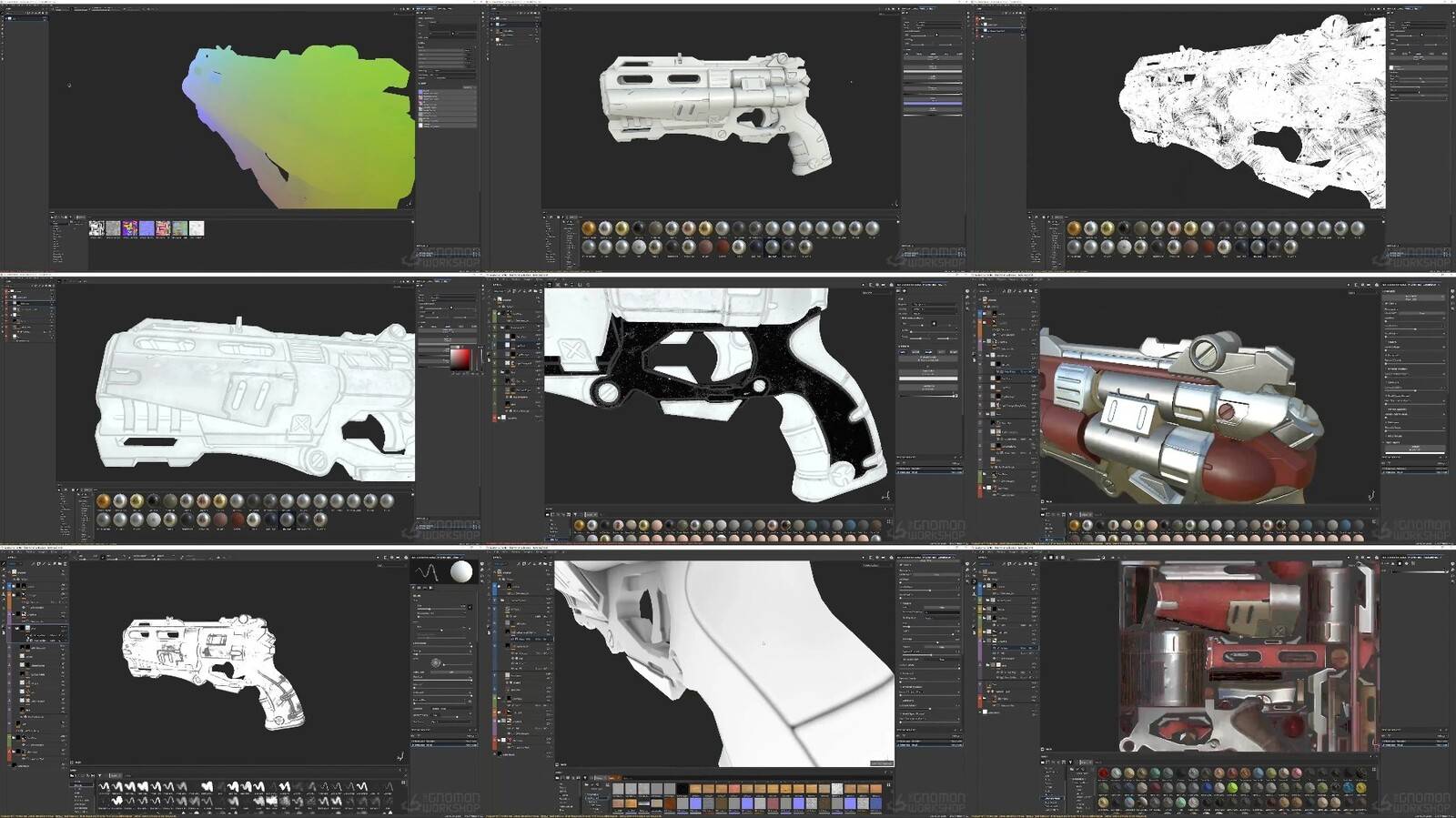
Task: Click the sphere material preview in the brush properties
Action: 461,571
